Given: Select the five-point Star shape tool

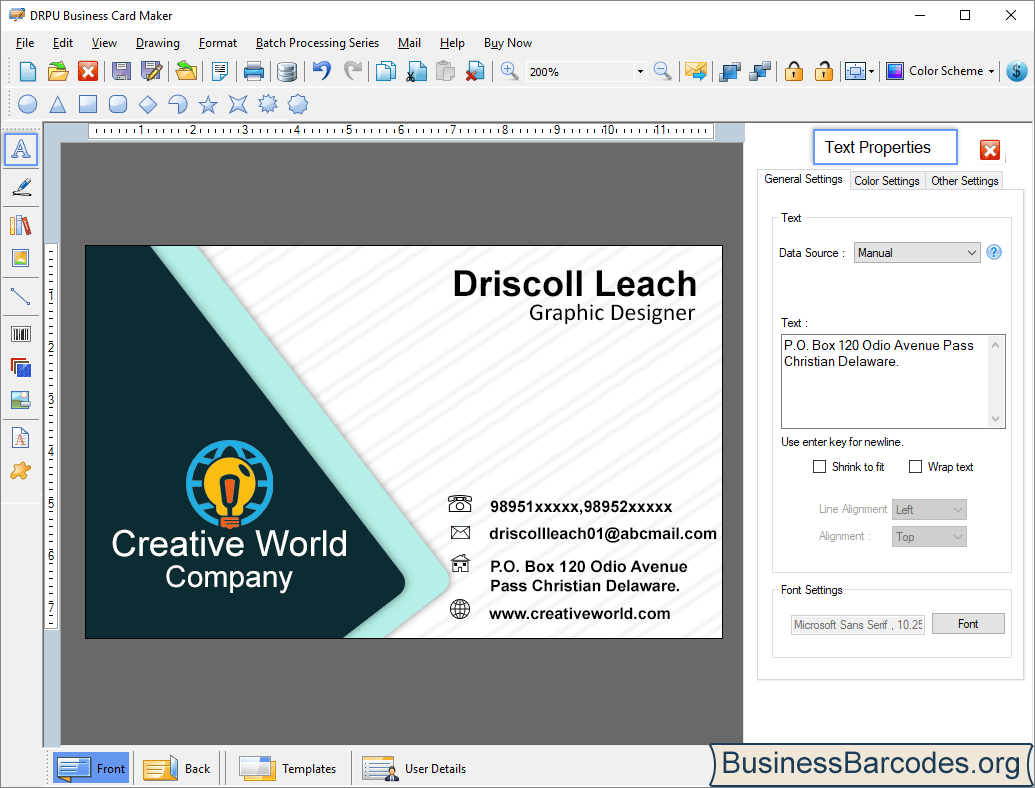Looking at the screenshot, I should pos(208,104).
